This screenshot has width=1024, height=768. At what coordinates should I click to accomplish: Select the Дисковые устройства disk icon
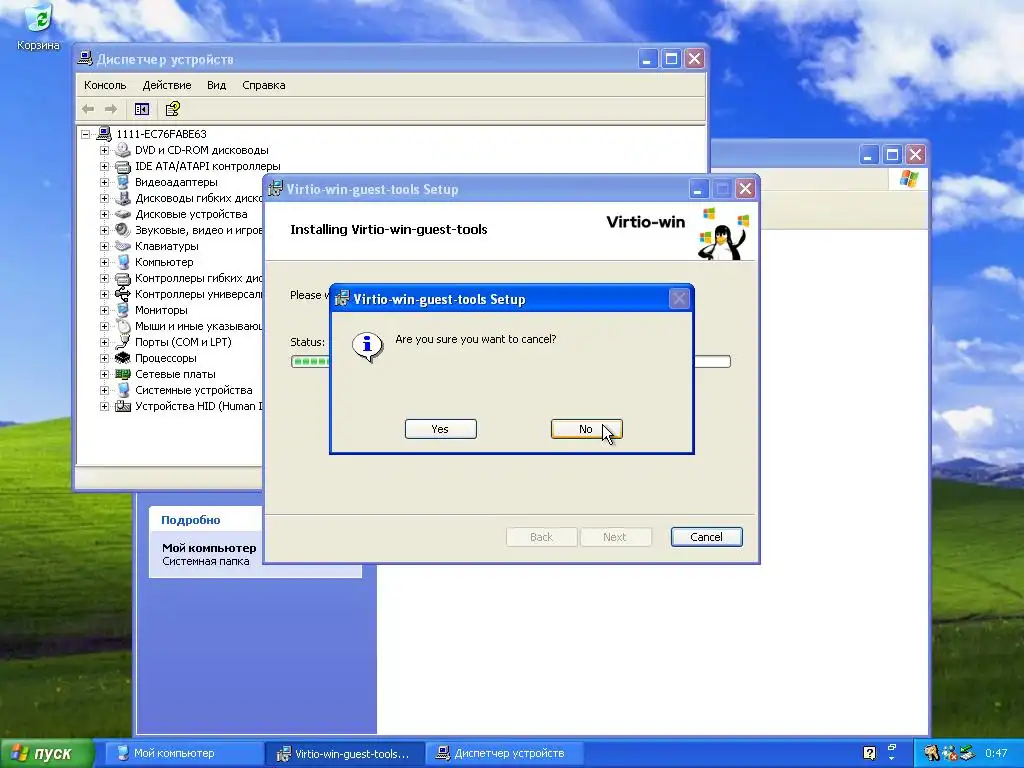[x=123, y=214]
